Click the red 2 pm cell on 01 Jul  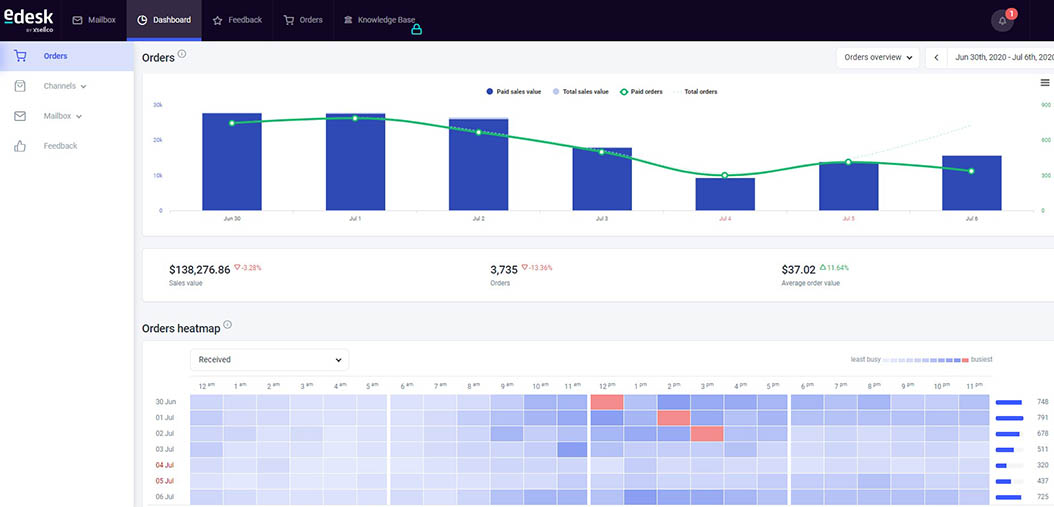[x=674, y=418]
